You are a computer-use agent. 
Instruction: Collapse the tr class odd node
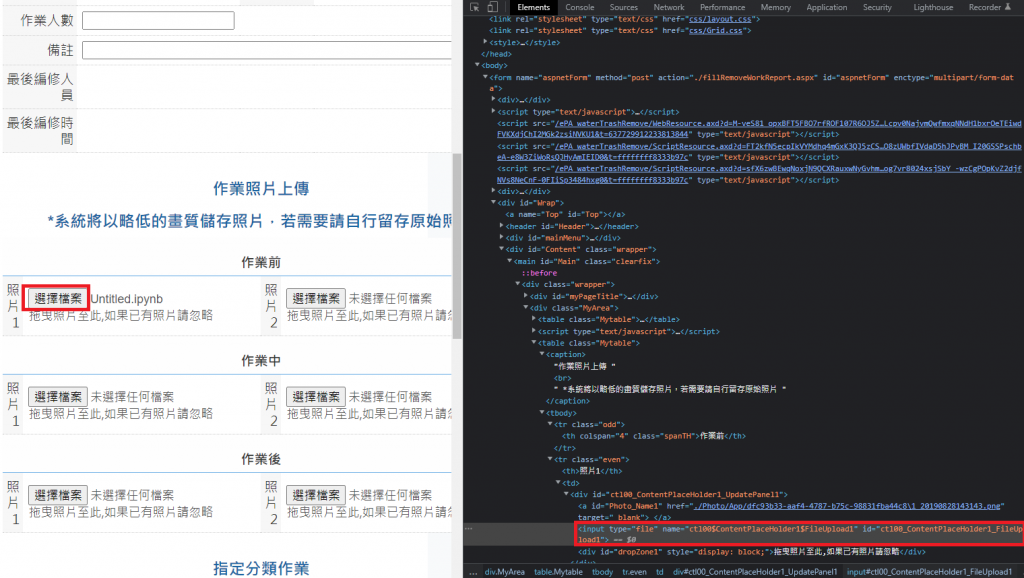(x=549, y=425)
